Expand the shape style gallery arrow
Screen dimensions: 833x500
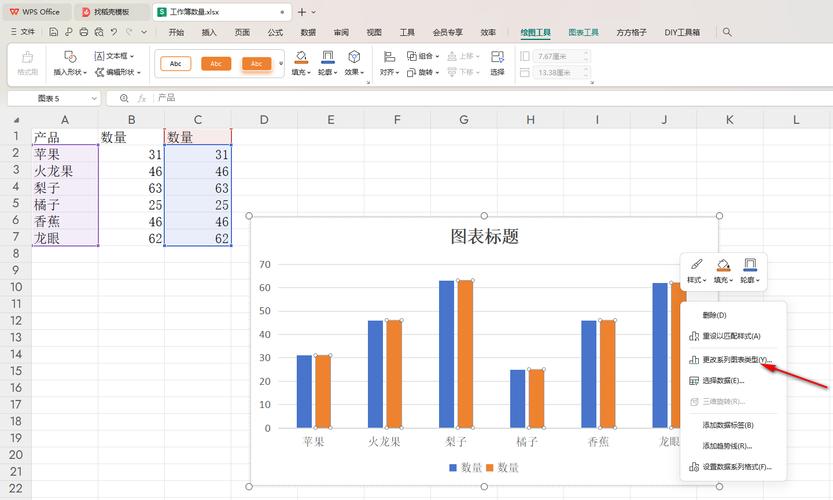pyautogui.click(x=281, y=64)
